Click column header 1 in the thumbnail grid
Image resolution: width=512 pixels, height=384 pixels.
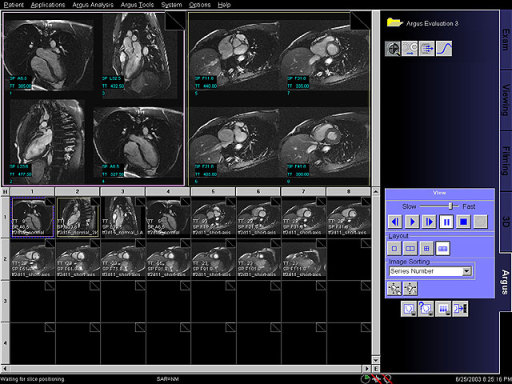click(32, 191)
